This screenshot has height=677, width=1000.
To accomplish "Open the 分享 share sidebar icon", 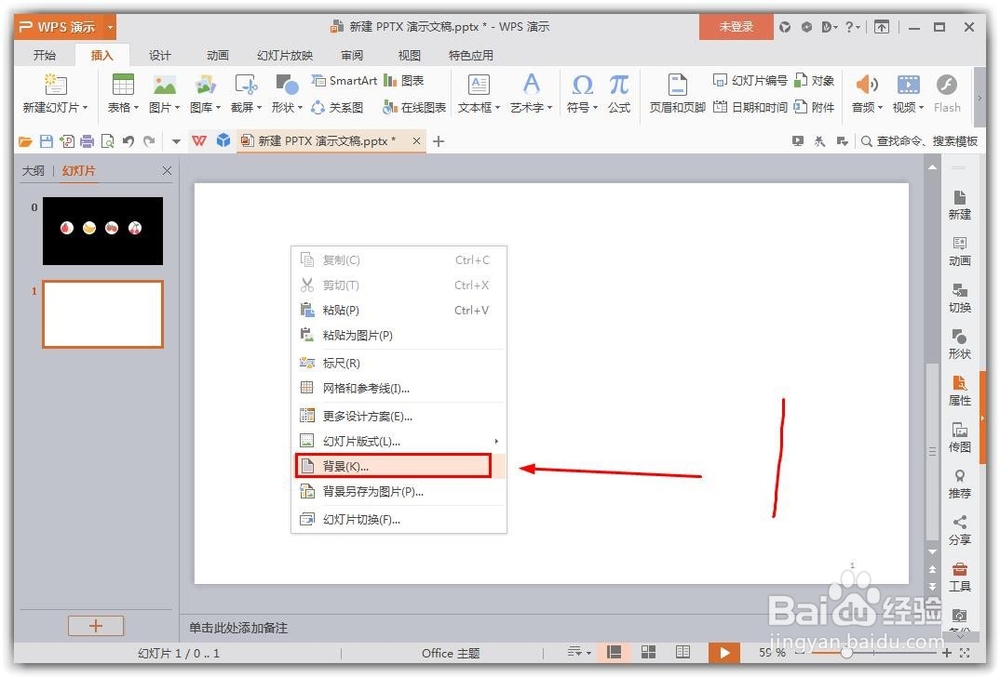I will (960, 530).
